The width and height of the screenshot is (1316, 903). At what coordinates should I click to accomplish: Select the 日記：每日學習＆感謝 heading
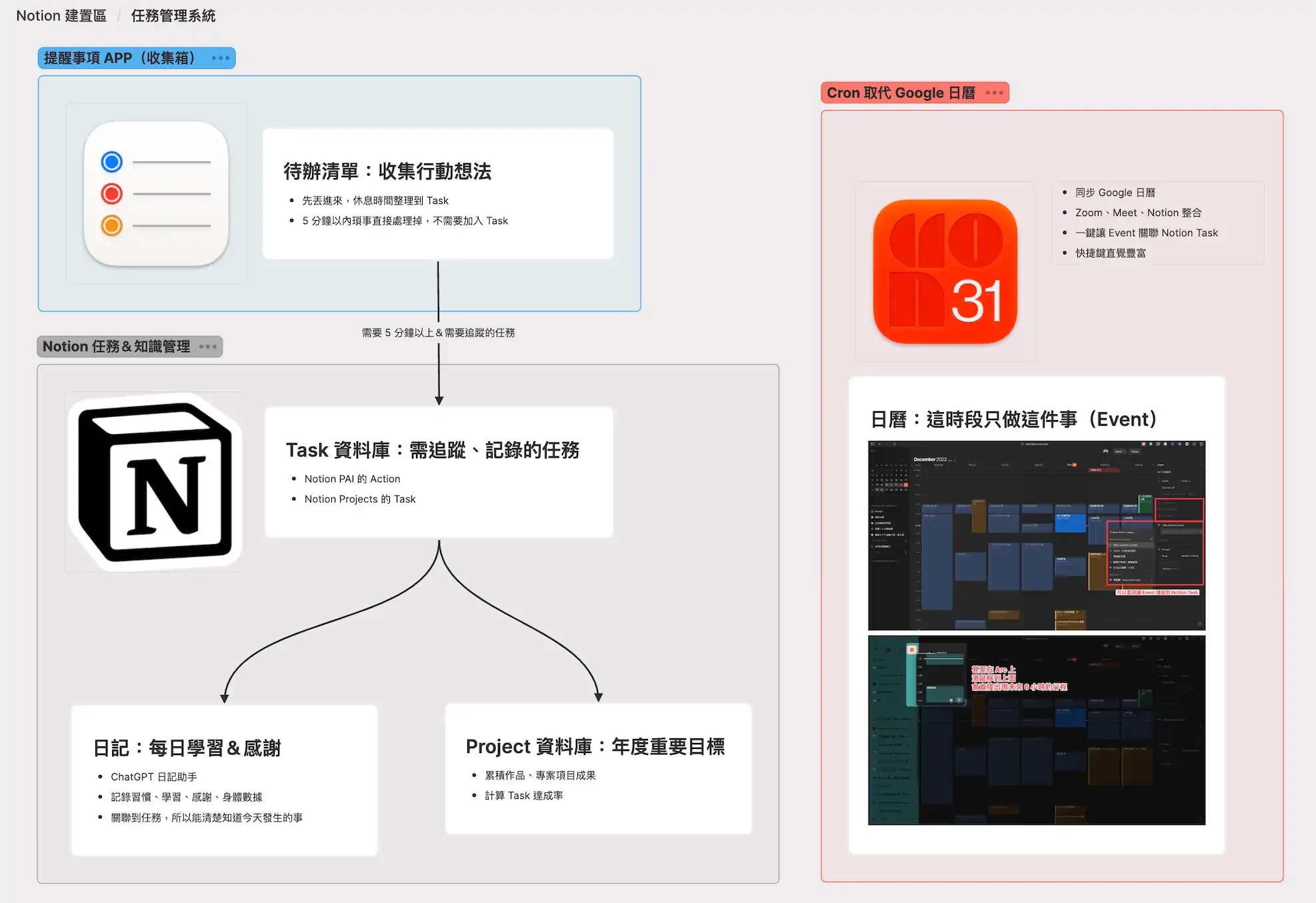[187, 748]
